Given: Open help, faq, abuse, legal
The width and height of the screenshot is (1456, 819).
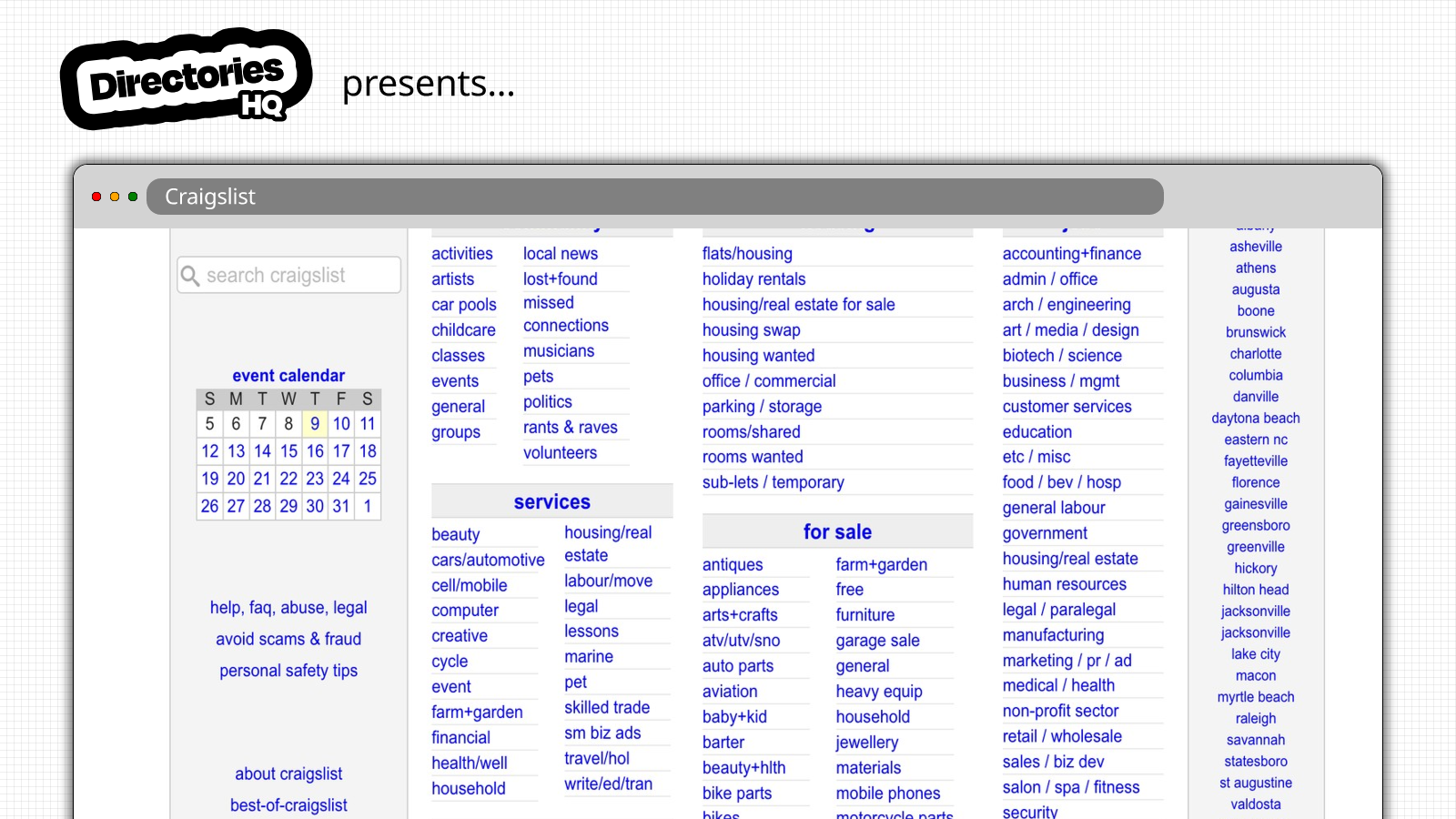Looking at the screenshot, I should pos(288,608).
